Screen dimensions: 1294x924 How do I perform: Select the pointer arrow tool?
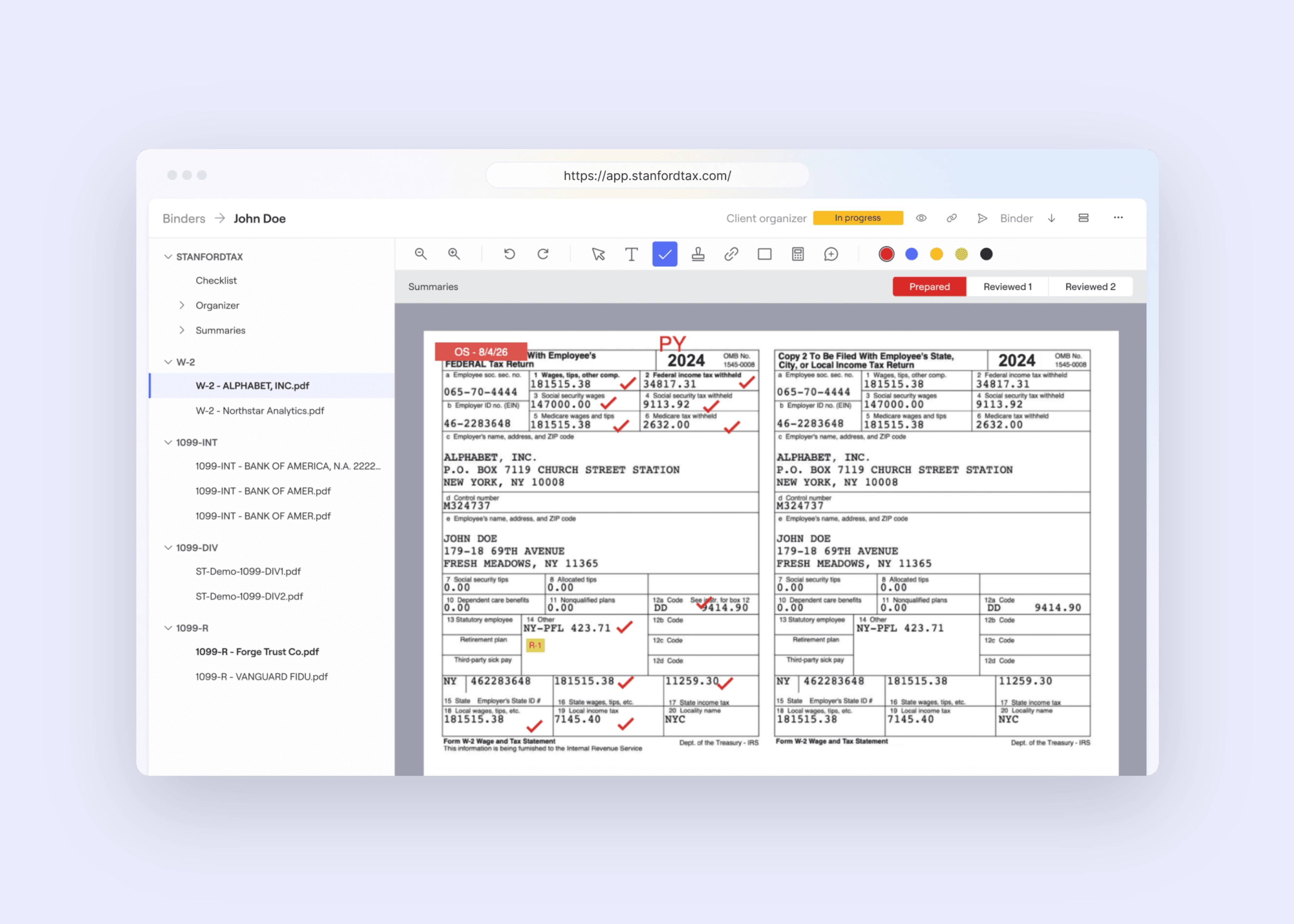[598, 254]
